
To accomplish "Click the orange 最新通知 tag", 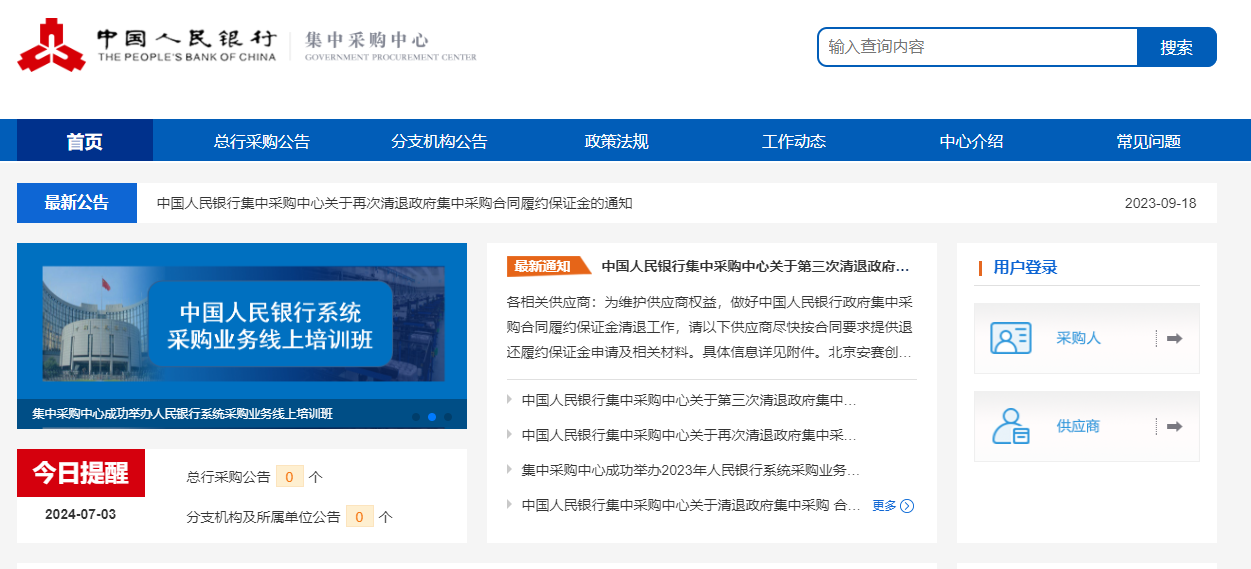I will tap(545, 266).
